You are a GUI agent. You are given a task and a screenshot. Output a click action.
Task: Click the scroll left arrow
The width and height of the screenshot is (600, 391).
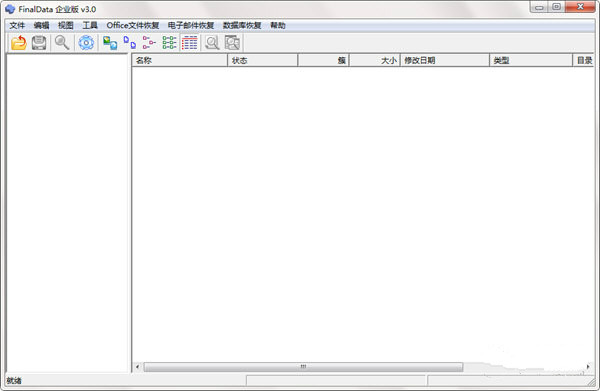click(138, 367)
